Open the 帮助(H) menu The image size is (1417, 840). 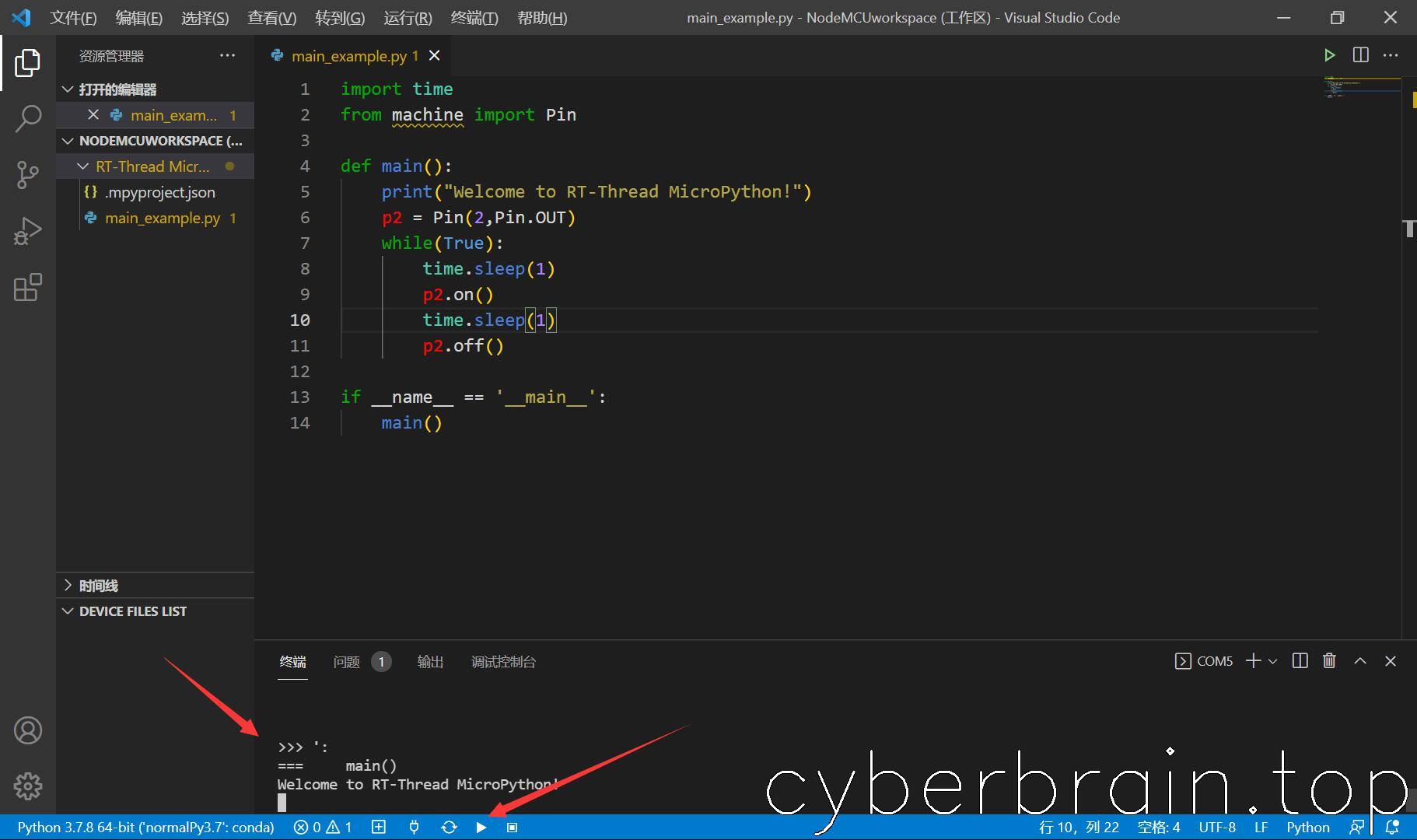542,18
